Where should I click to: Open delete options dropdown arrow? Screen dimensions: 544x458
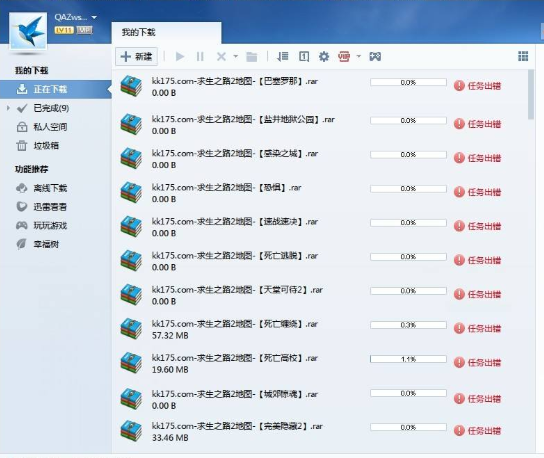point(236,57)
